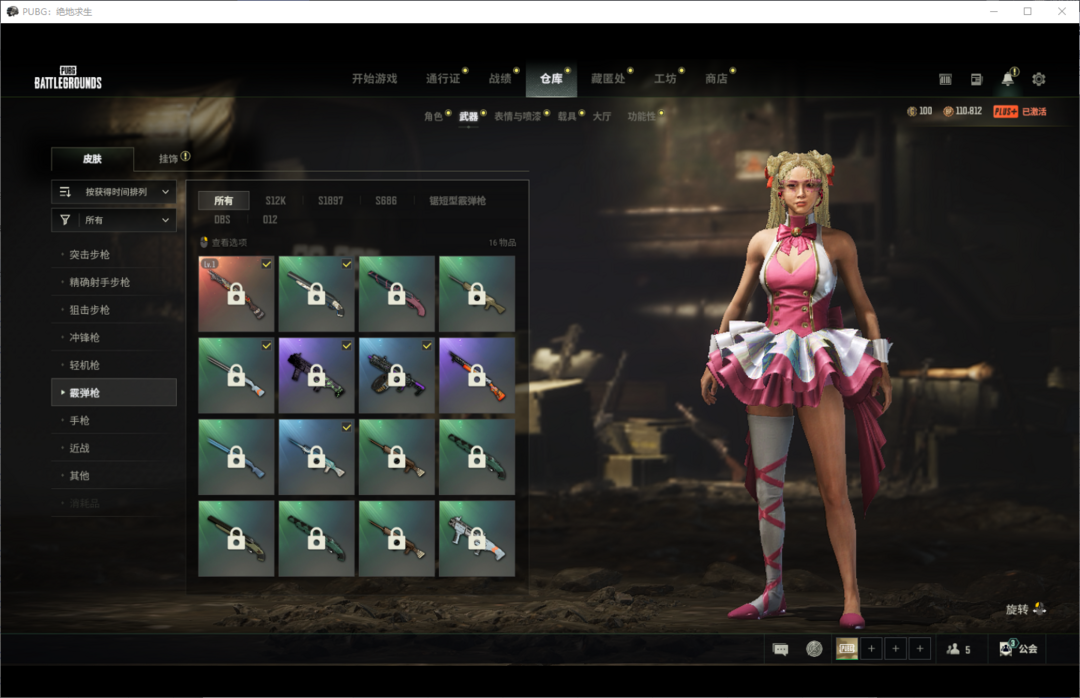The image size is (1080, 698).
Task: Click the 查看选项 mouse hint icon
Action: click(204, 242)
